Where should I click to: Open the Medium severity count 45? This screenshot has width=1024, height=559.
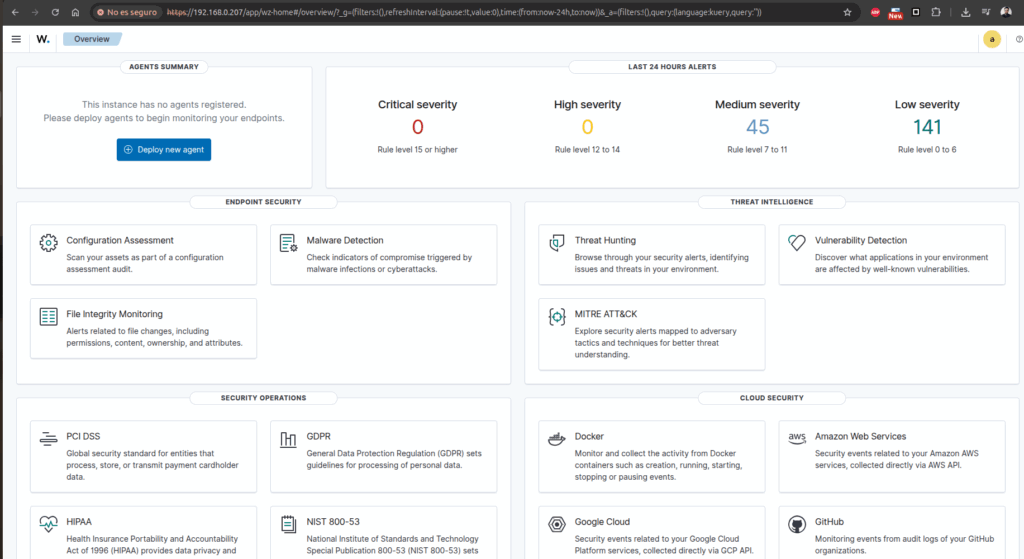pyautogui.click(x=757, y=127)
